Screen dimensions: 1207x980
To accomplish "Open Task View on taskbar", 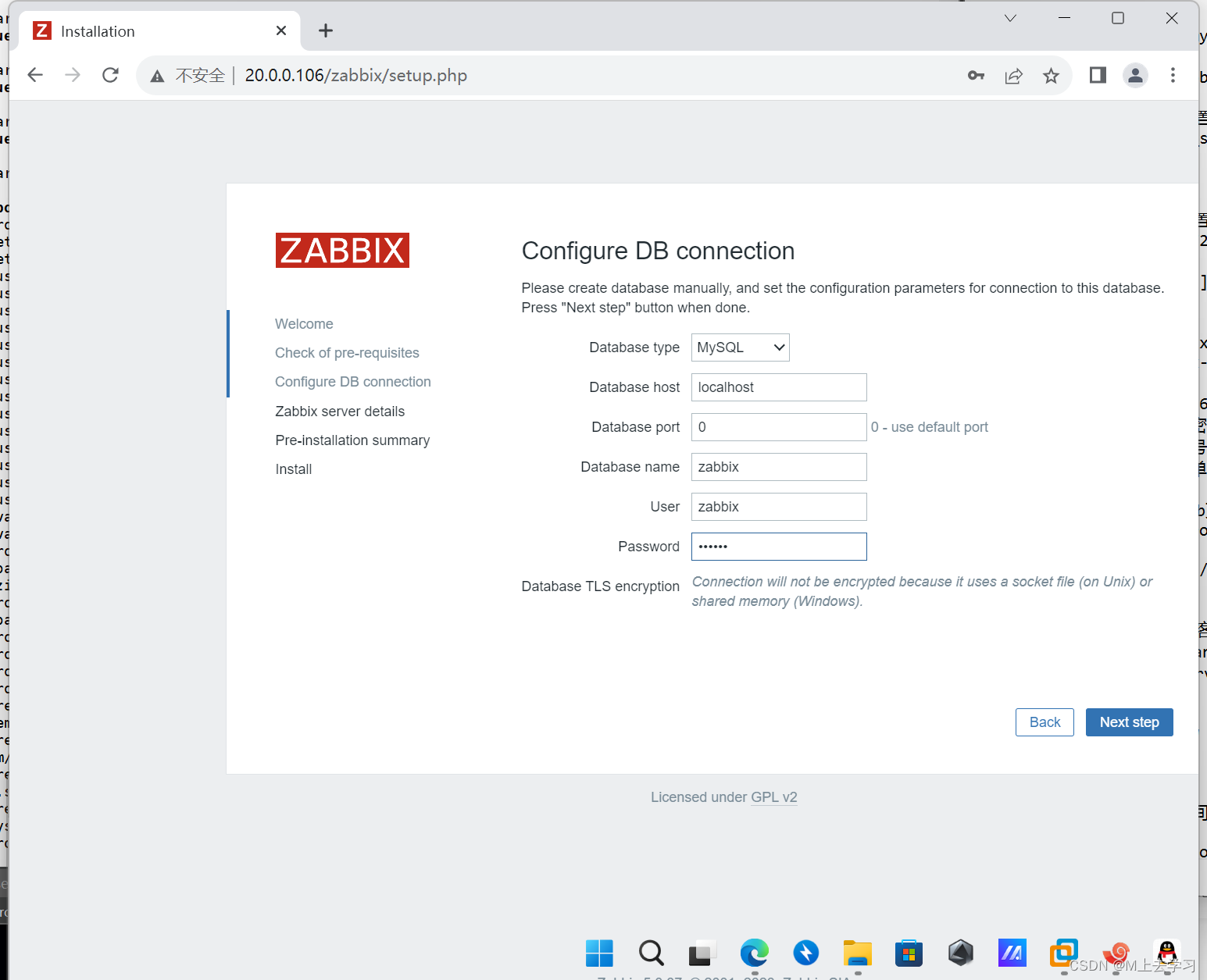I will point(702,953).
